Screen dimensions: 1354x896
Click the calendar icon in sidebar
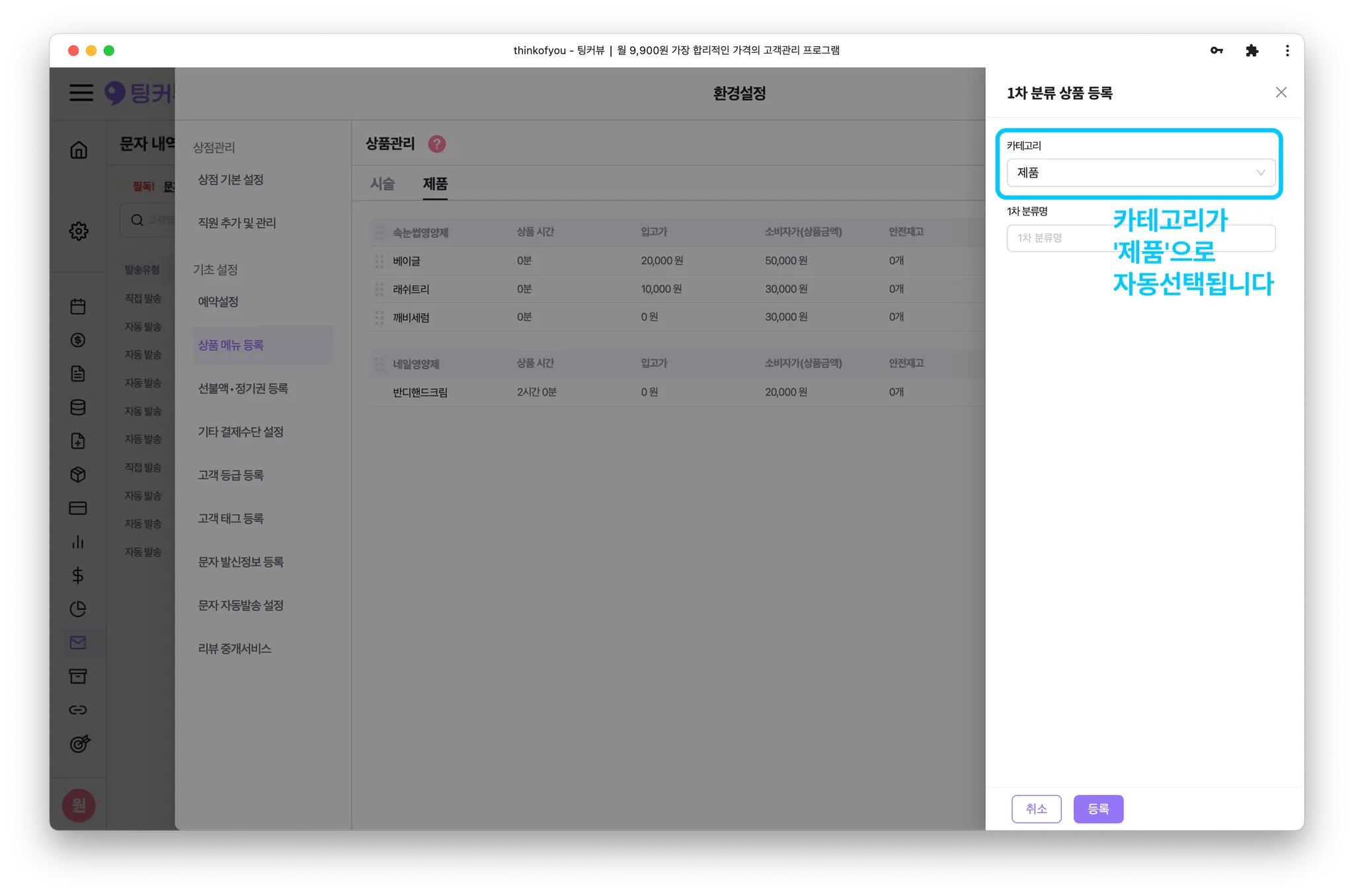pos(78,307)
